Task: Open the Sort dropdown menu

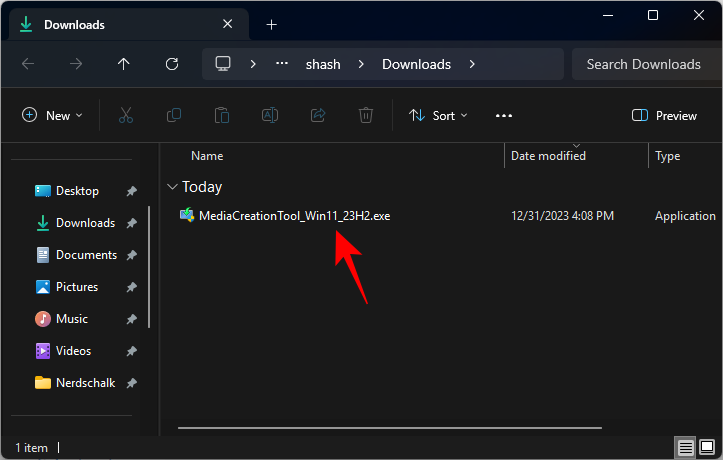Action: (438, 116)
